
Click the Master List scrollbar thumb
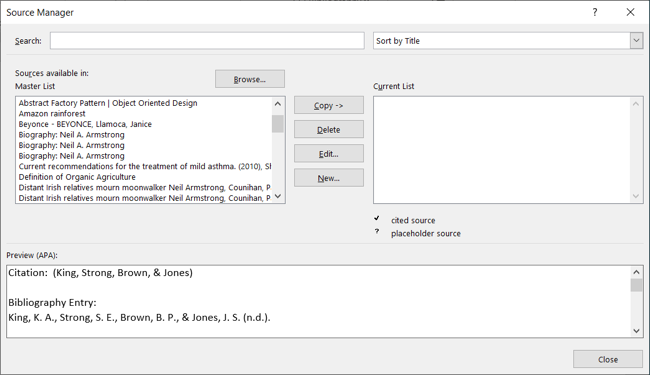(278, 123)
